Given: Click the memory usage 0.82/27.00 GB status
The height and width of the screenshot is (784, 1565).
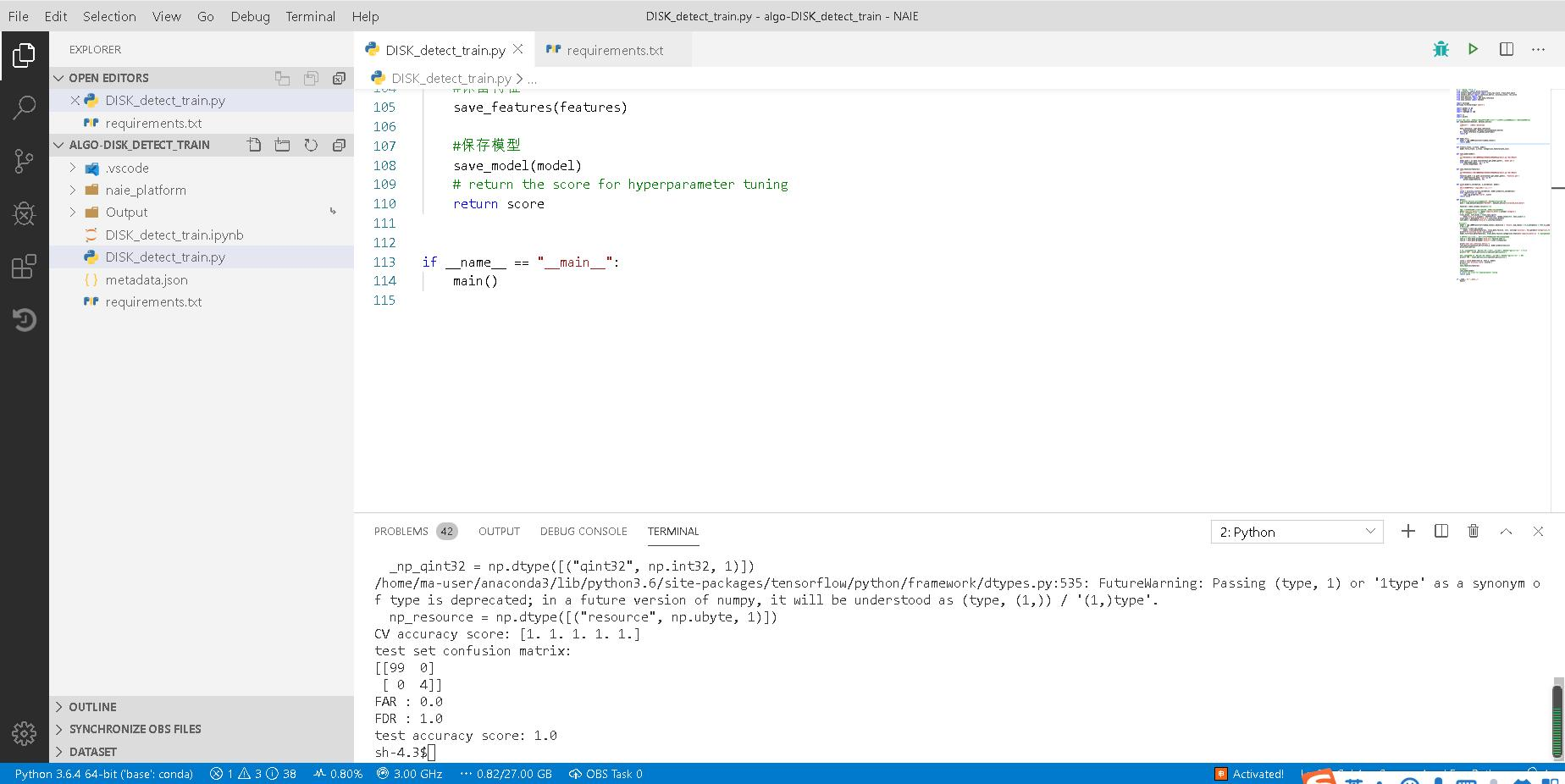Looking at the screenshot, I should tap(506, 774).
